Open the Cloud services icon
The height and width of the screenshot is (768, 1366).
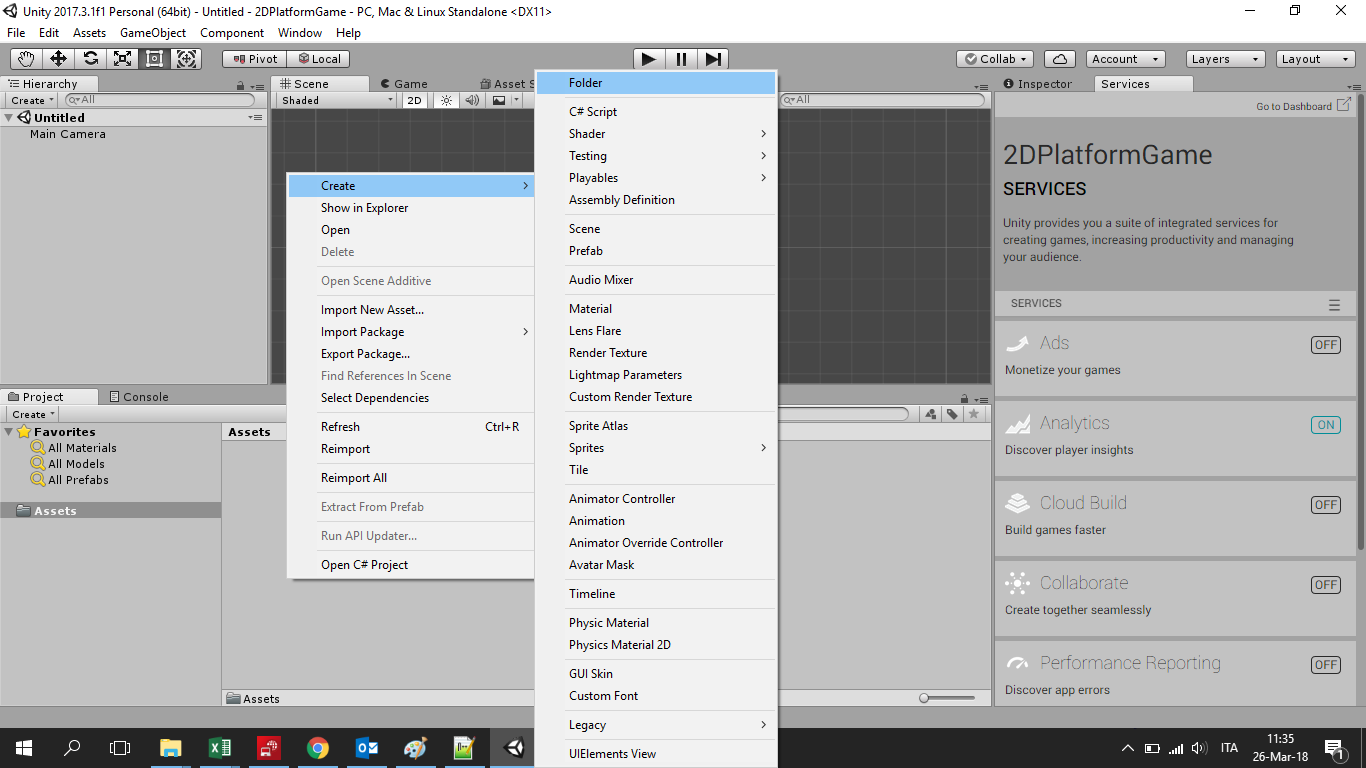pos(1060,59)
